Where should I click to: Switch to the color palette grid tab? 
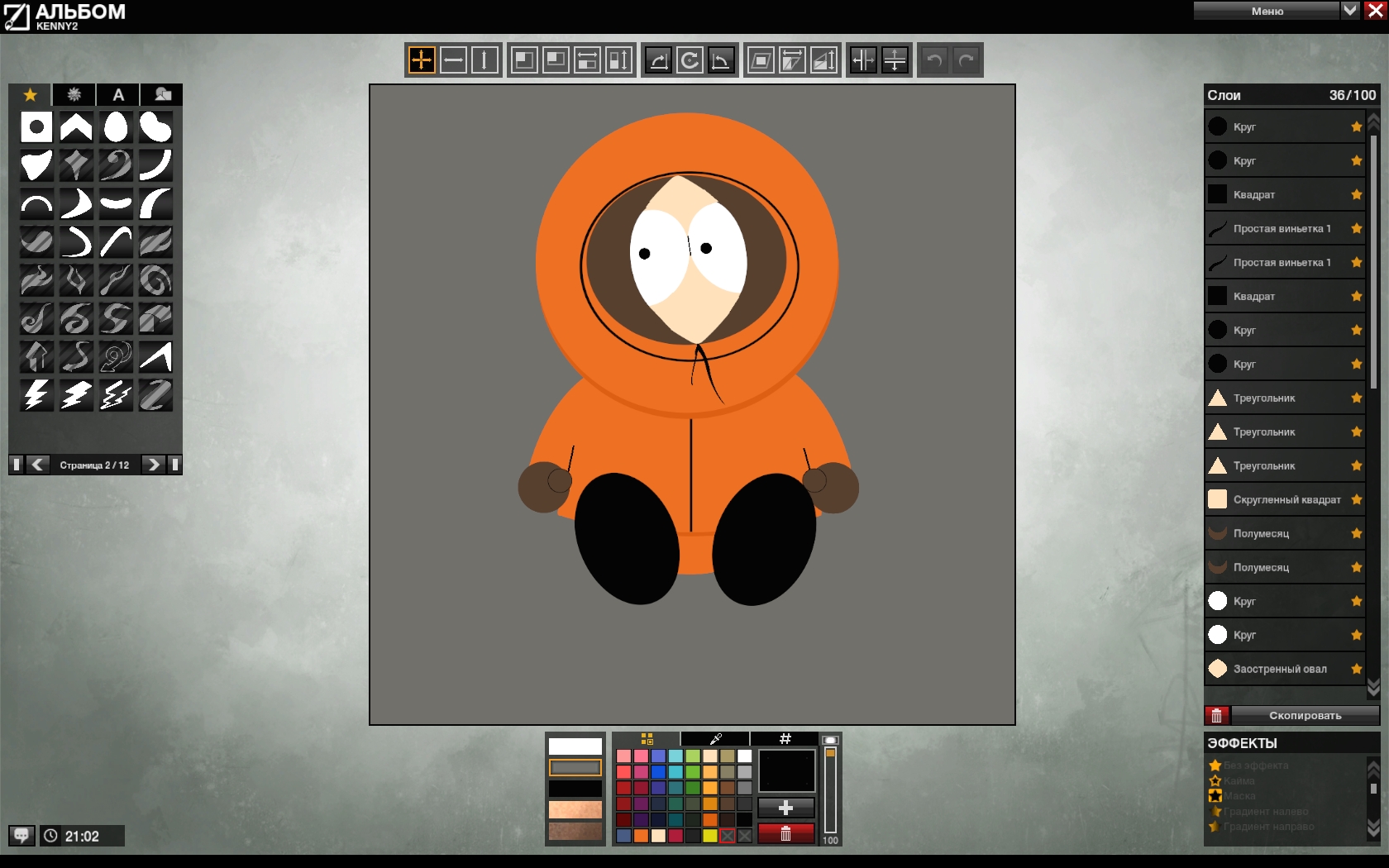(647, 738)
